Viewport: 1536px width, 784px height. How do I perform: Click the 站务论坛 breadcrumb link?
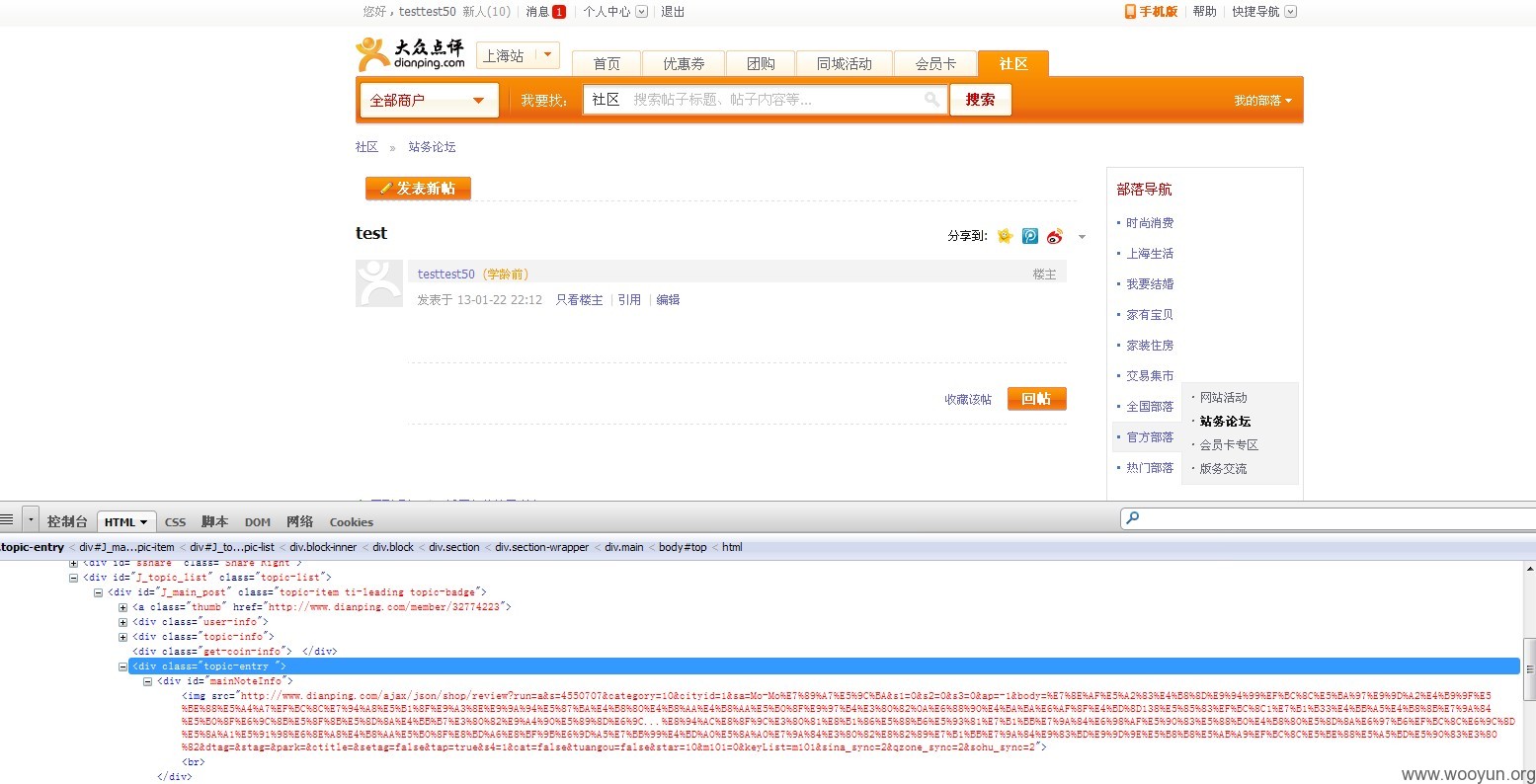432,147
